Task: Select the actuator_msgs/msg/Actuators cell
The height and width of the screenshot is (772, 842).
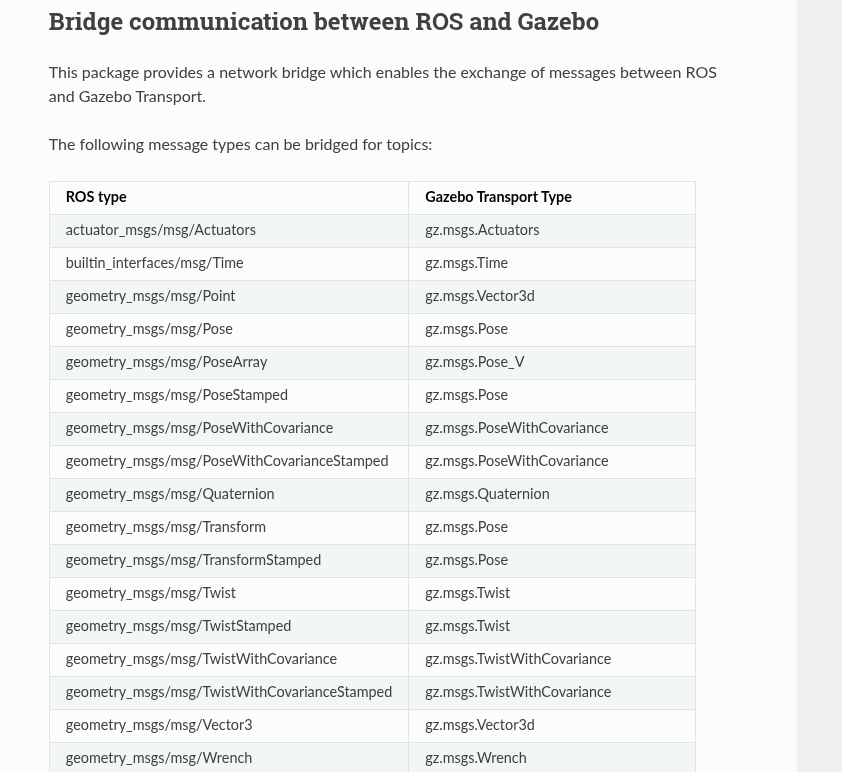Action: pos(160,230)
